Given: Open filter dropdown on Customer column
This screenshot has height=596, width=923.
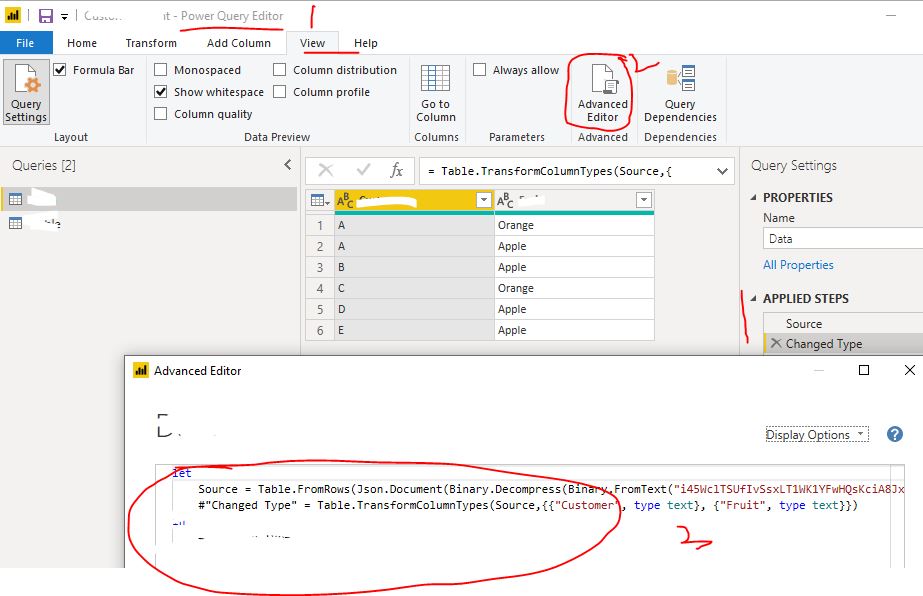Looking at the screenshot, I should 484,200.
